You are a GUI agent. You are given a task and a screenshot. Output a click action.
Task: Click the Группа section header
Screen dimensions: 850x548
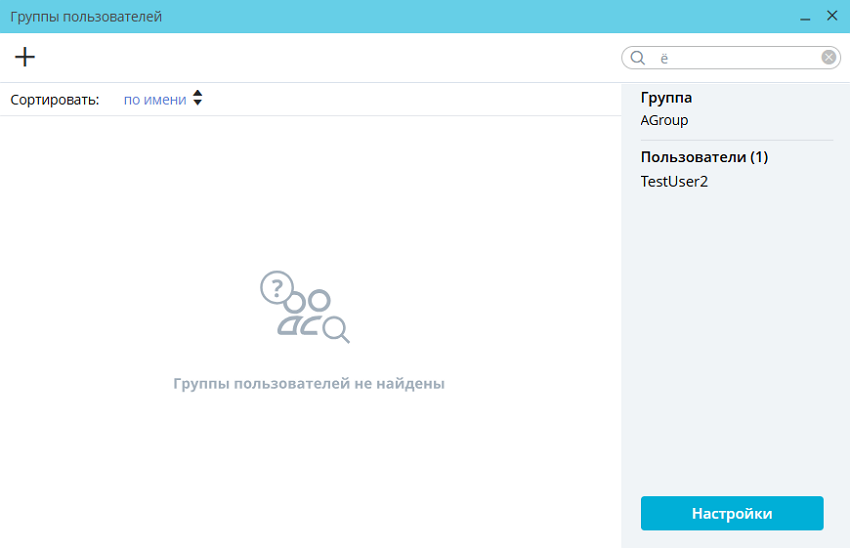[x=666, y=98]
